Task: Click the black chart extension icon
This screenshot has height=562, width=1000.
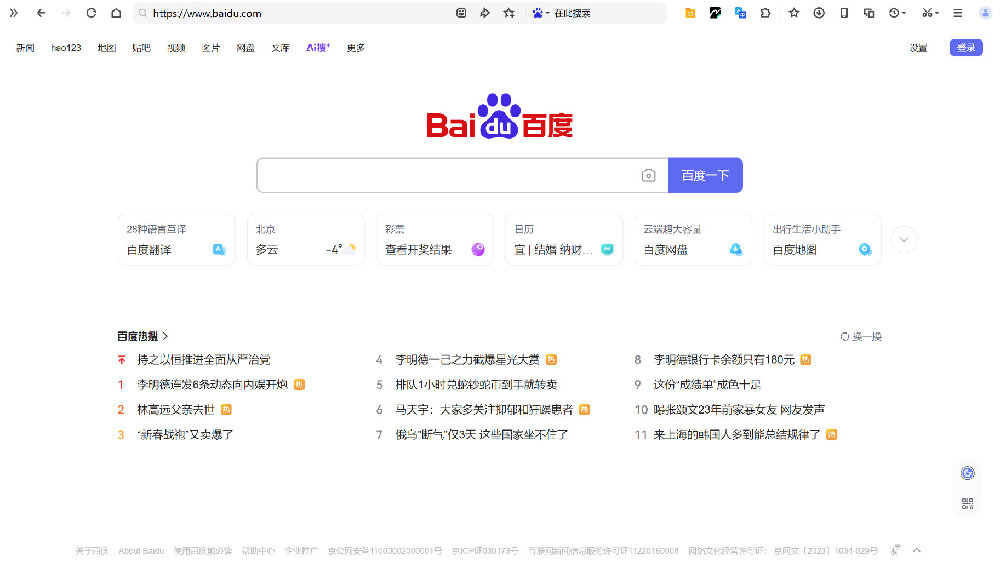Action: tap(715, 13)
